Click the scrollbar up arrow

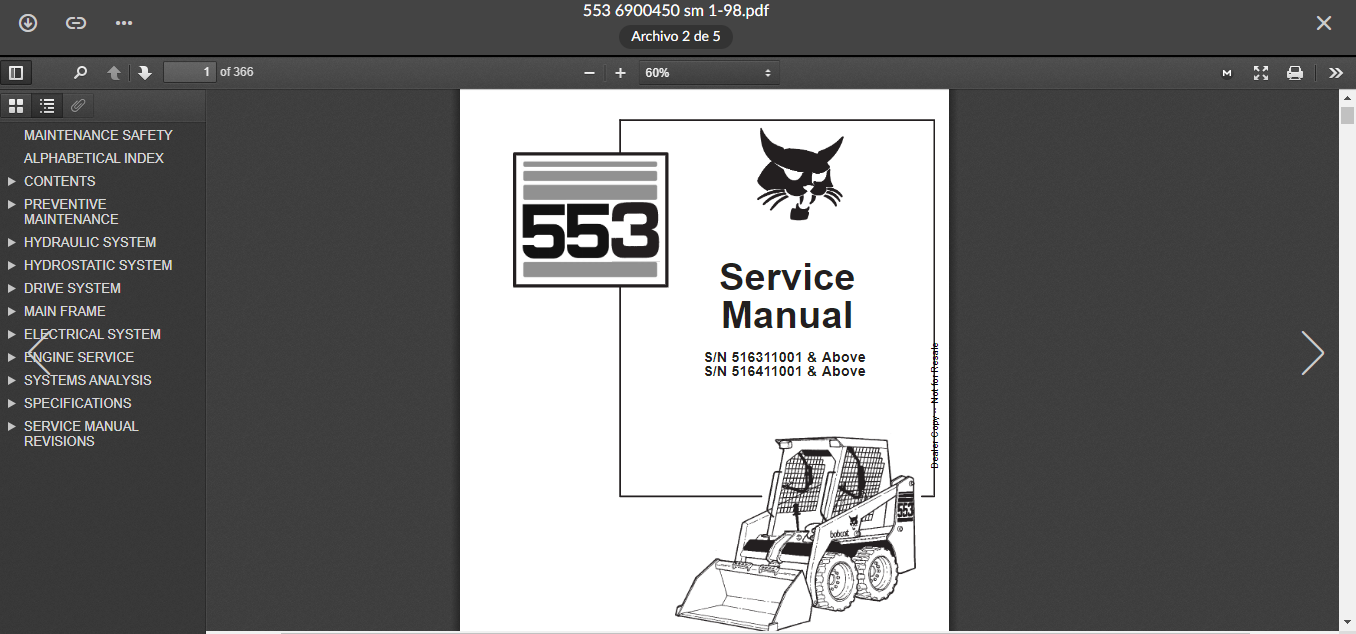coord(1347,97)
